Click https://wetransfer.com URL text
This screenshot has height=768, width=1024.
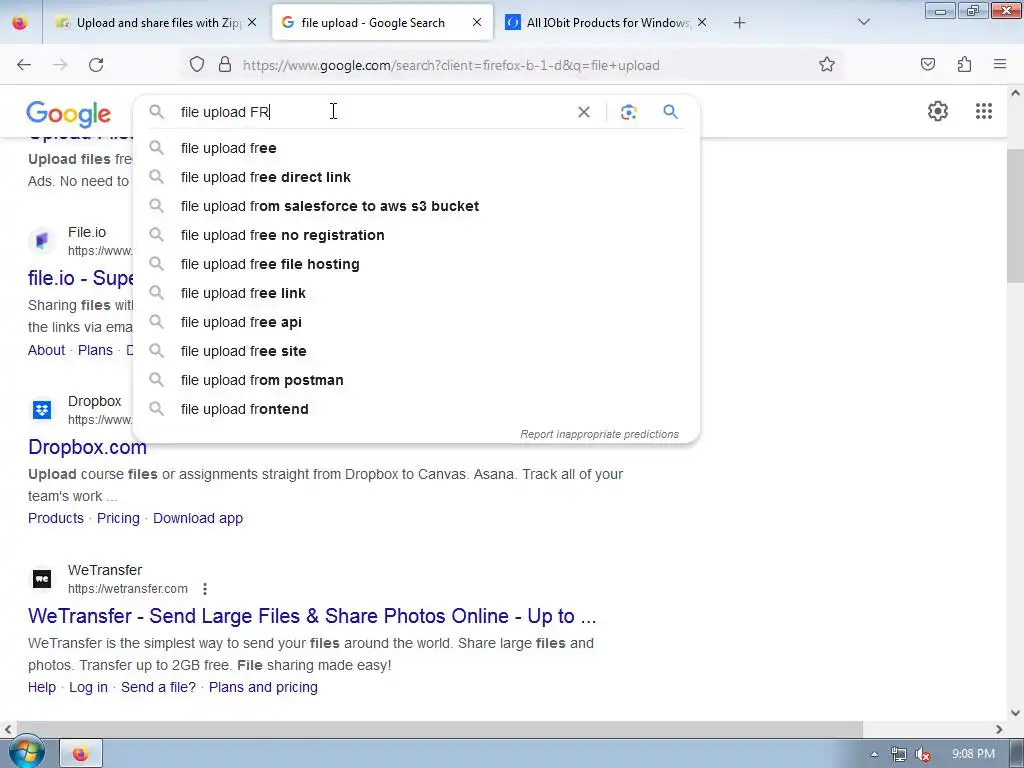pyautogui.click(x=128, y=589)
